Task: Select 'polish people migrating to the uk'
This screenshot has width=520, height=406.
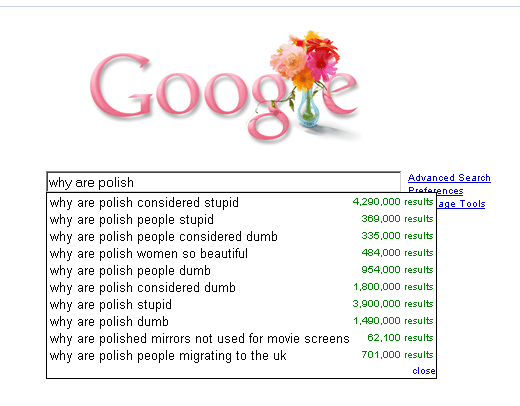Action: [x=241, y=355]
